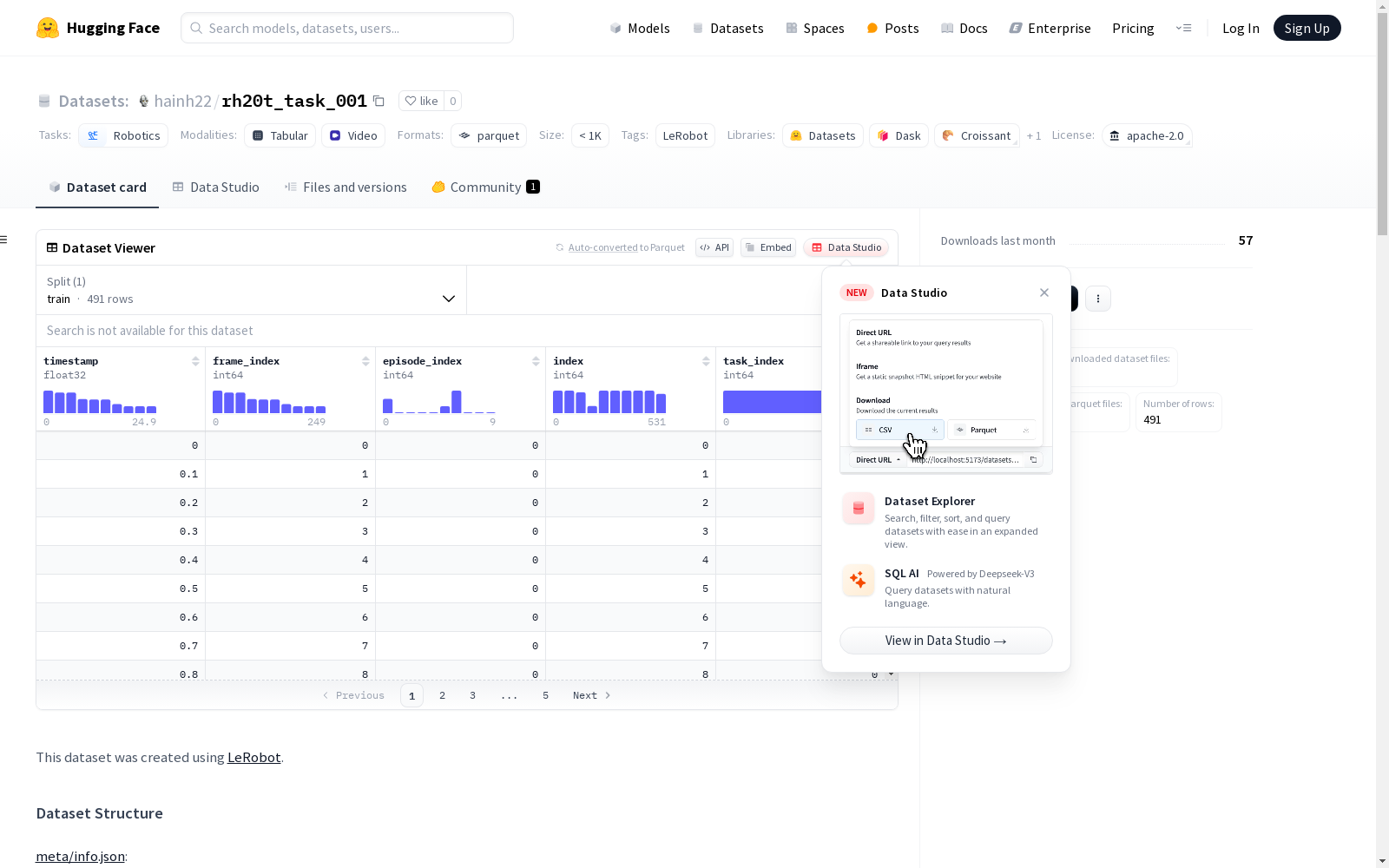The width and height of the screenshot is (1389, 868).
Task: Click current page 1 button
Action: (411, 695)
